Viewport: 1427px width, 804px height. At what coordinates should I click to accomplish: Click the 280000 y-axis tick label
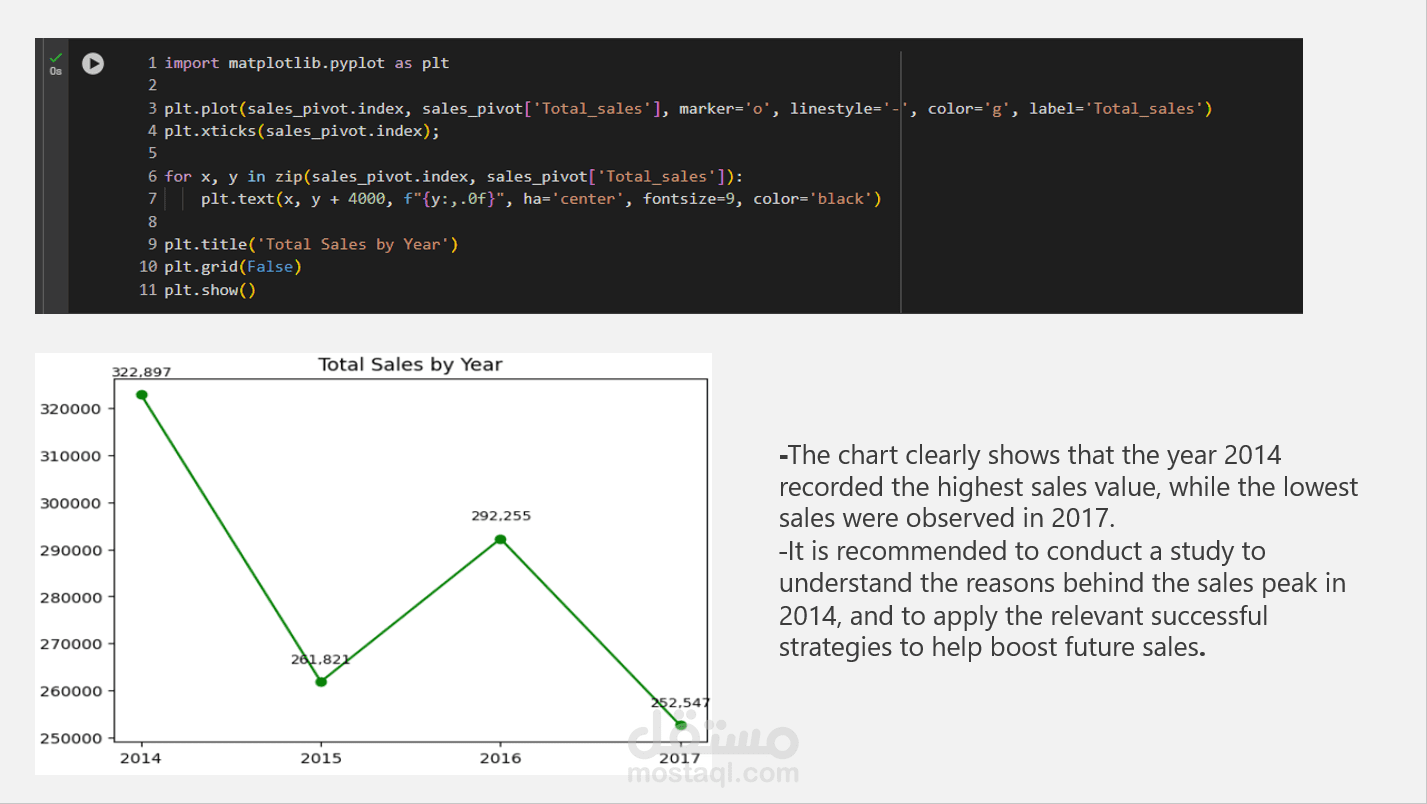(x=72, y=597)
